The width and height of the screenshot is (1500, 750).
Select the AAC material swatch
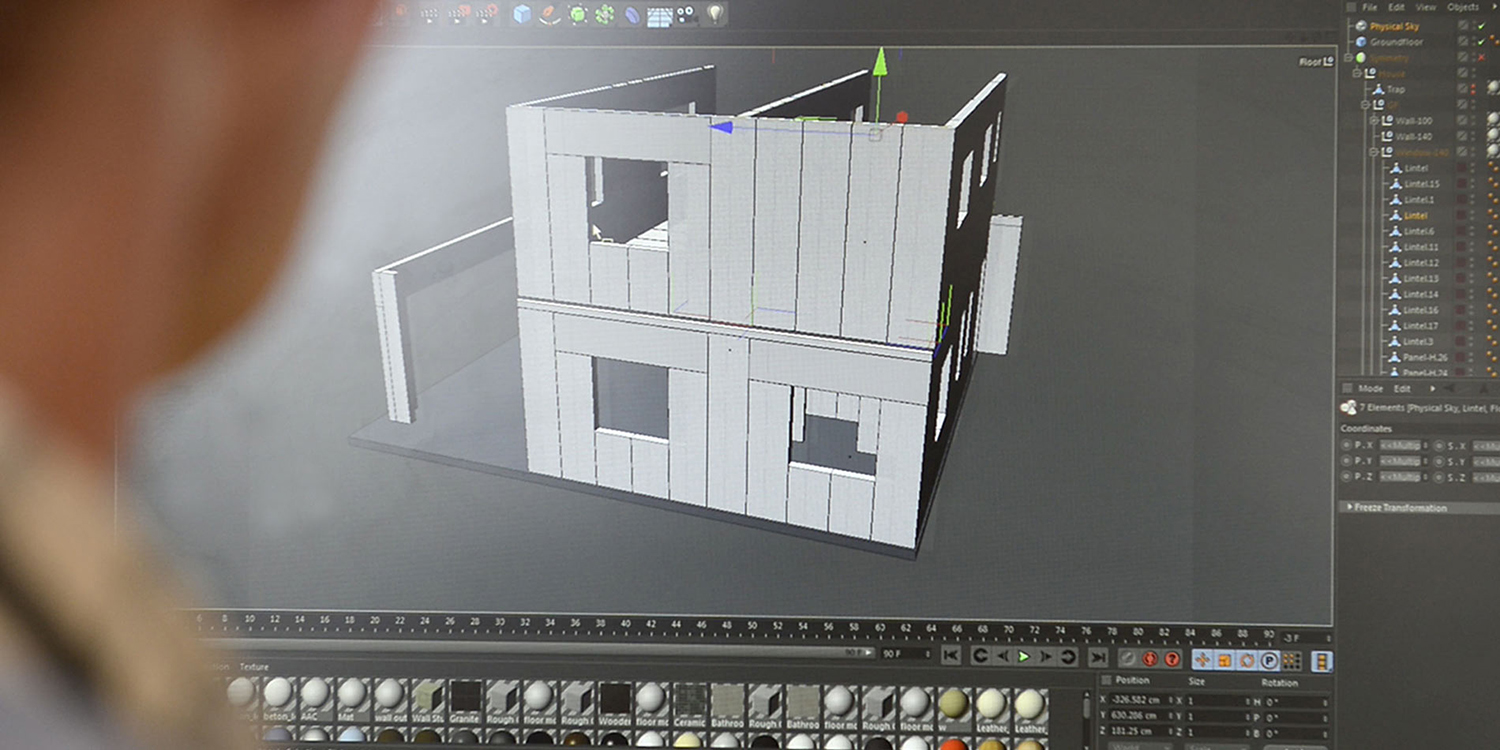click(314, 699)
